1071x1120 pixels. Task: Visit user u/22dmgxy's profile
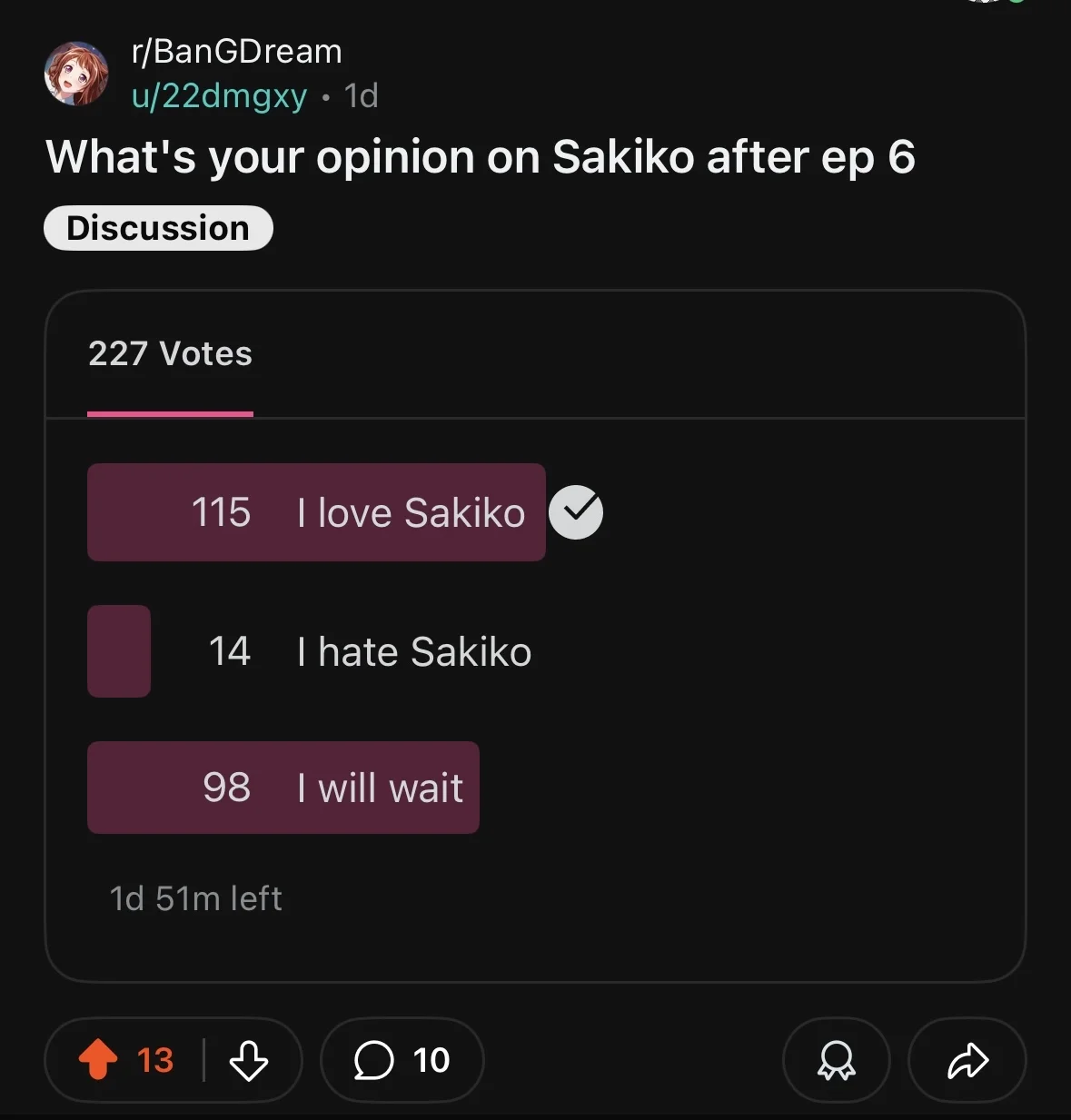219,96
